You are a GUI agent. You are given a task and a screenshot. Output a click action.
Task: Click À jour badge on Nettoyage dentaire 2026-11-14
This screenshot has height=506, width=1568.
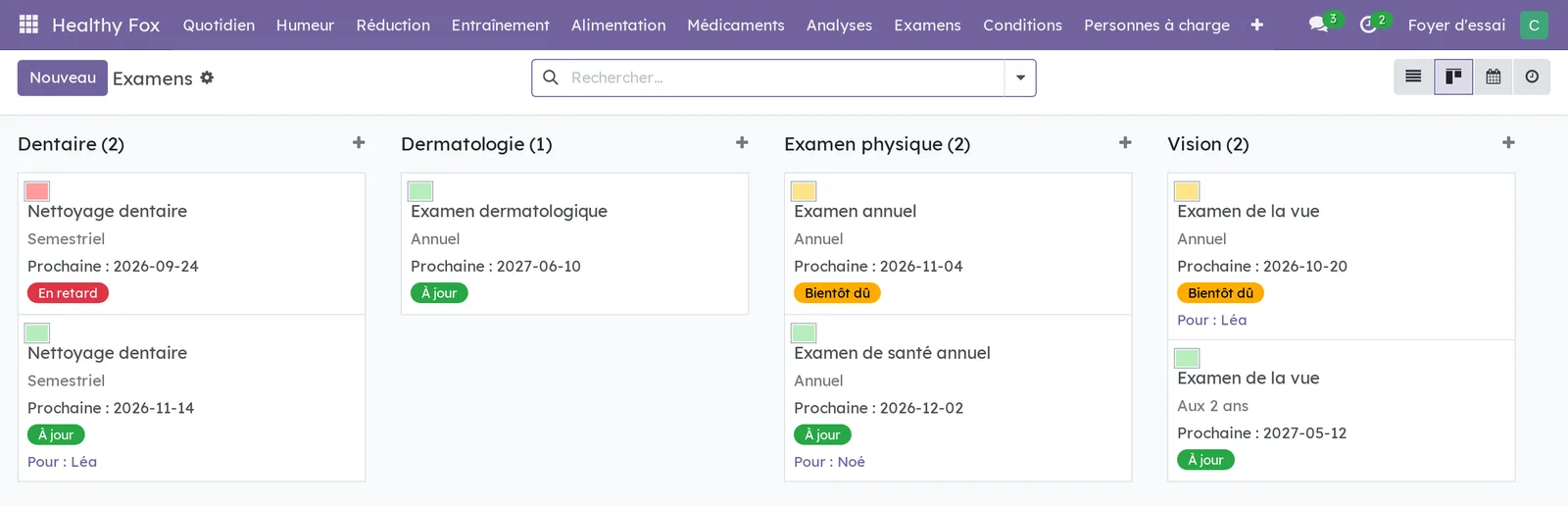point(56,434)
